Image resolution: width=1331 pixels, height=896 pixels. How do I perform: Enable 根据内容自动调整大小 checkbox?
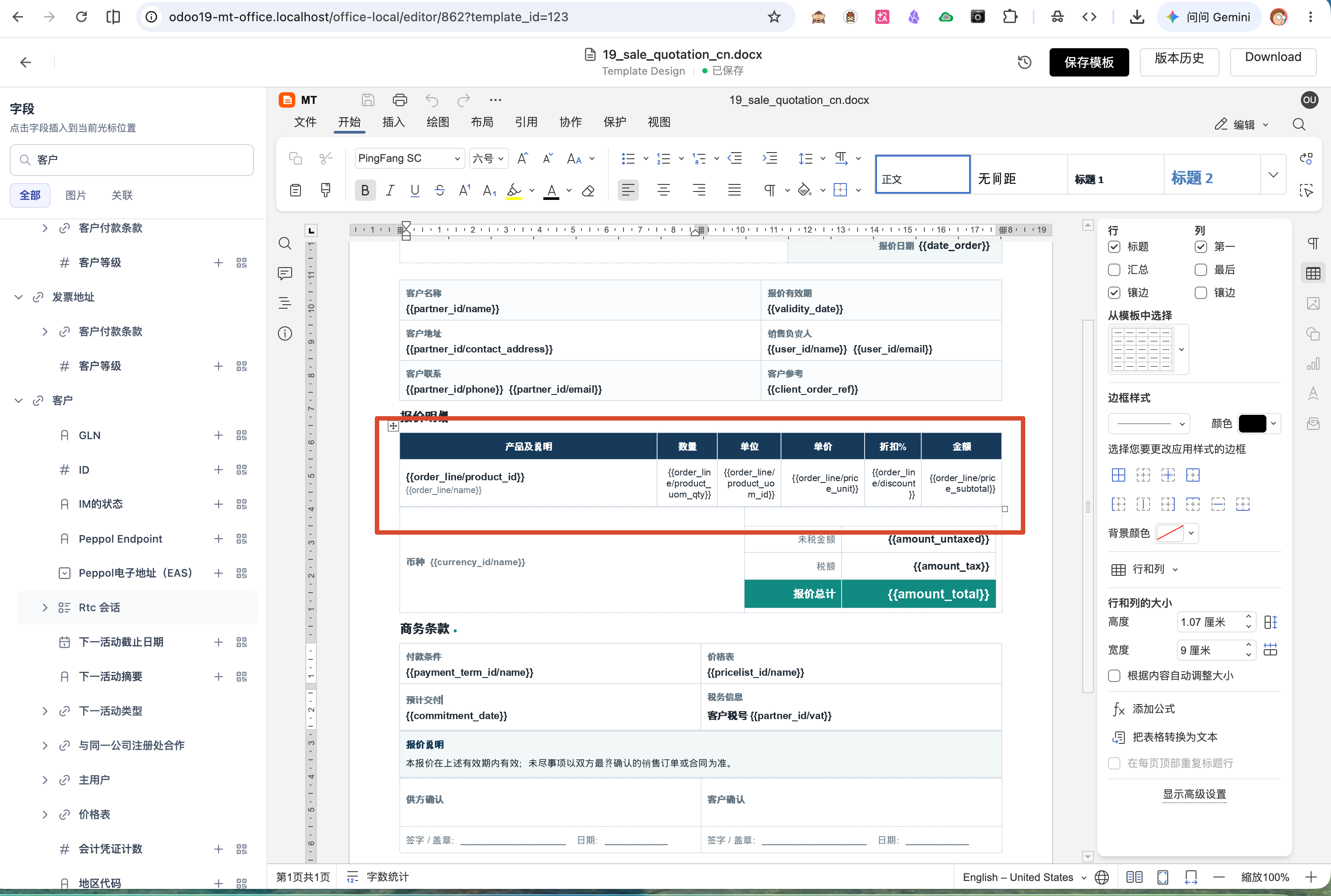pos(1114,676)
